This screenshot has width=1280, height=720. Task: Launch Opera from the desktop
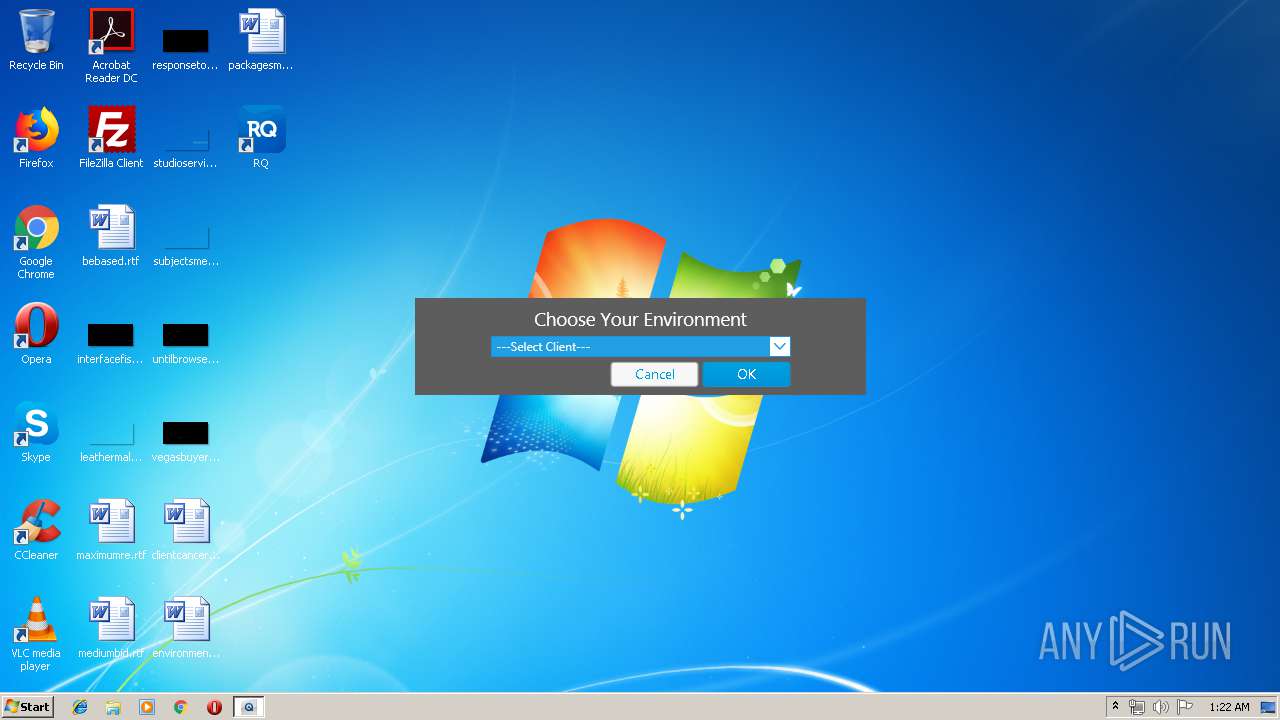pyautogui.click(x=36, y=334)
